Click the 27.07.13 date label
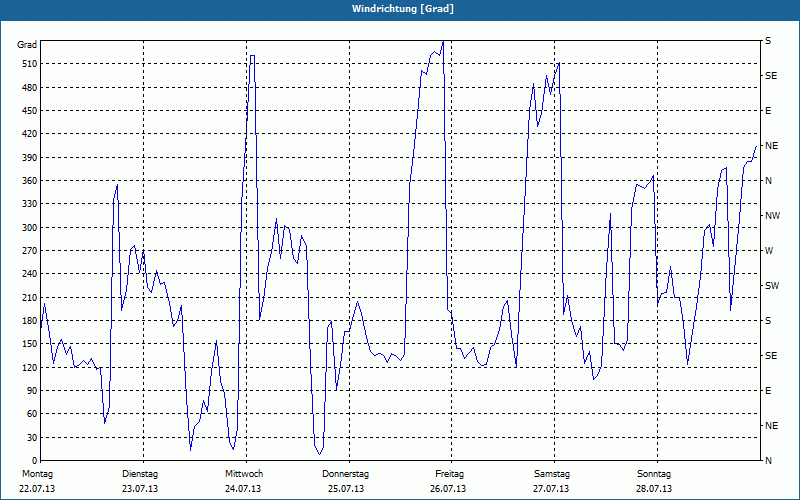Viewport: 800px width, 500px height. (551, 489)
